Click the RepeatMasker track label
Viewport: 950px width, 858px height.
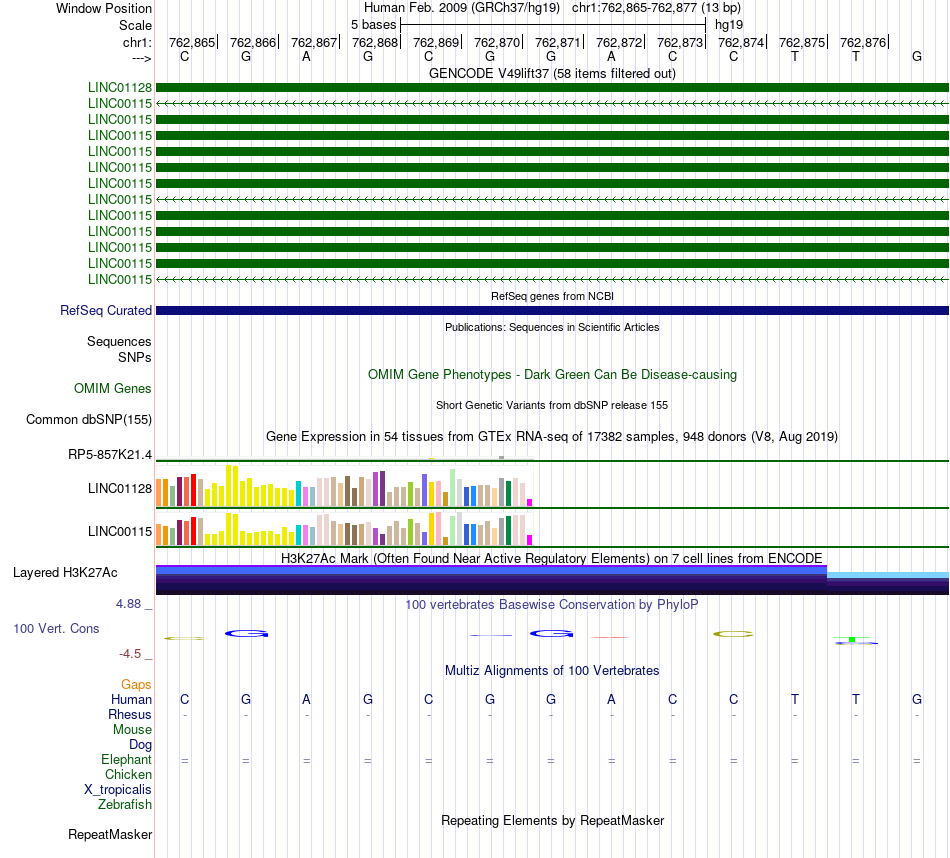click(x=110, y=834)
